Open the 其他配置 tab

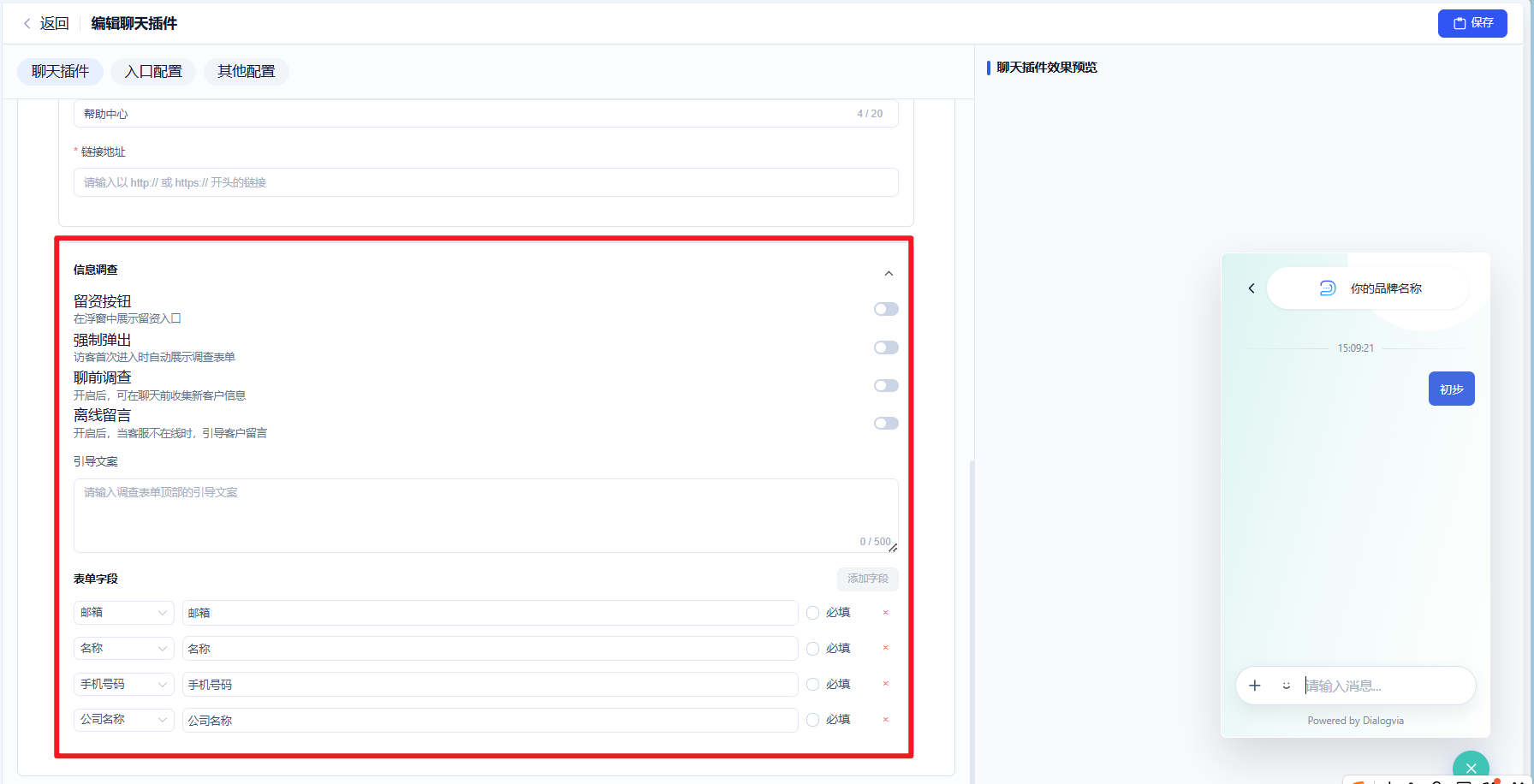247,72
